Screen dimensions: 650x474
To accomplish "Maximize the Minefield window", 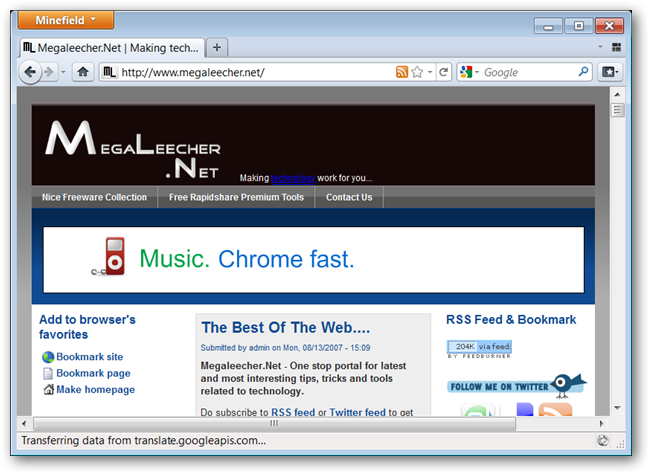I will [x=579, y=26].
